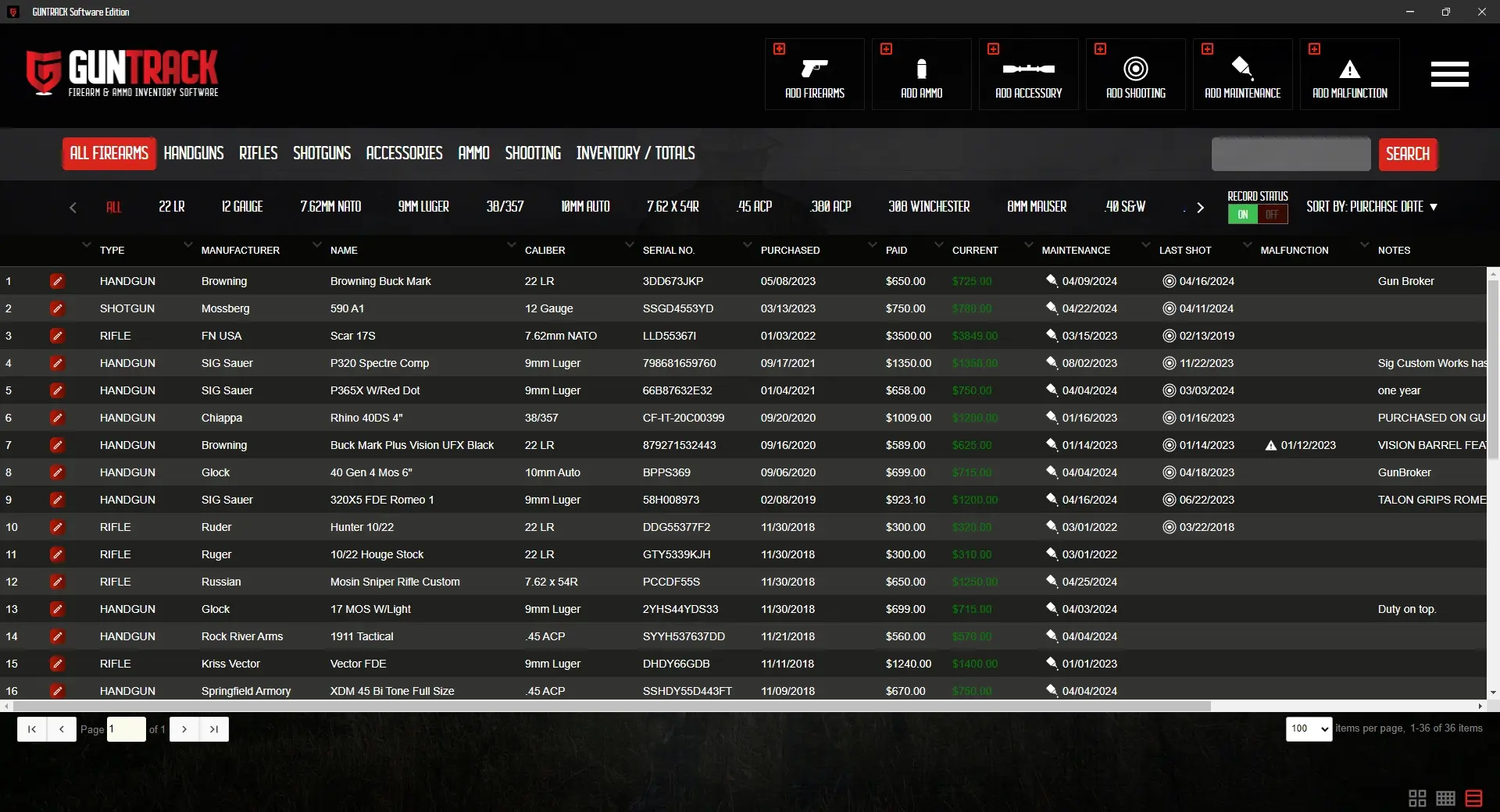Filter by 9MM Luger caliber
The height and width of the screenshot is (812, 1500).
423,207
